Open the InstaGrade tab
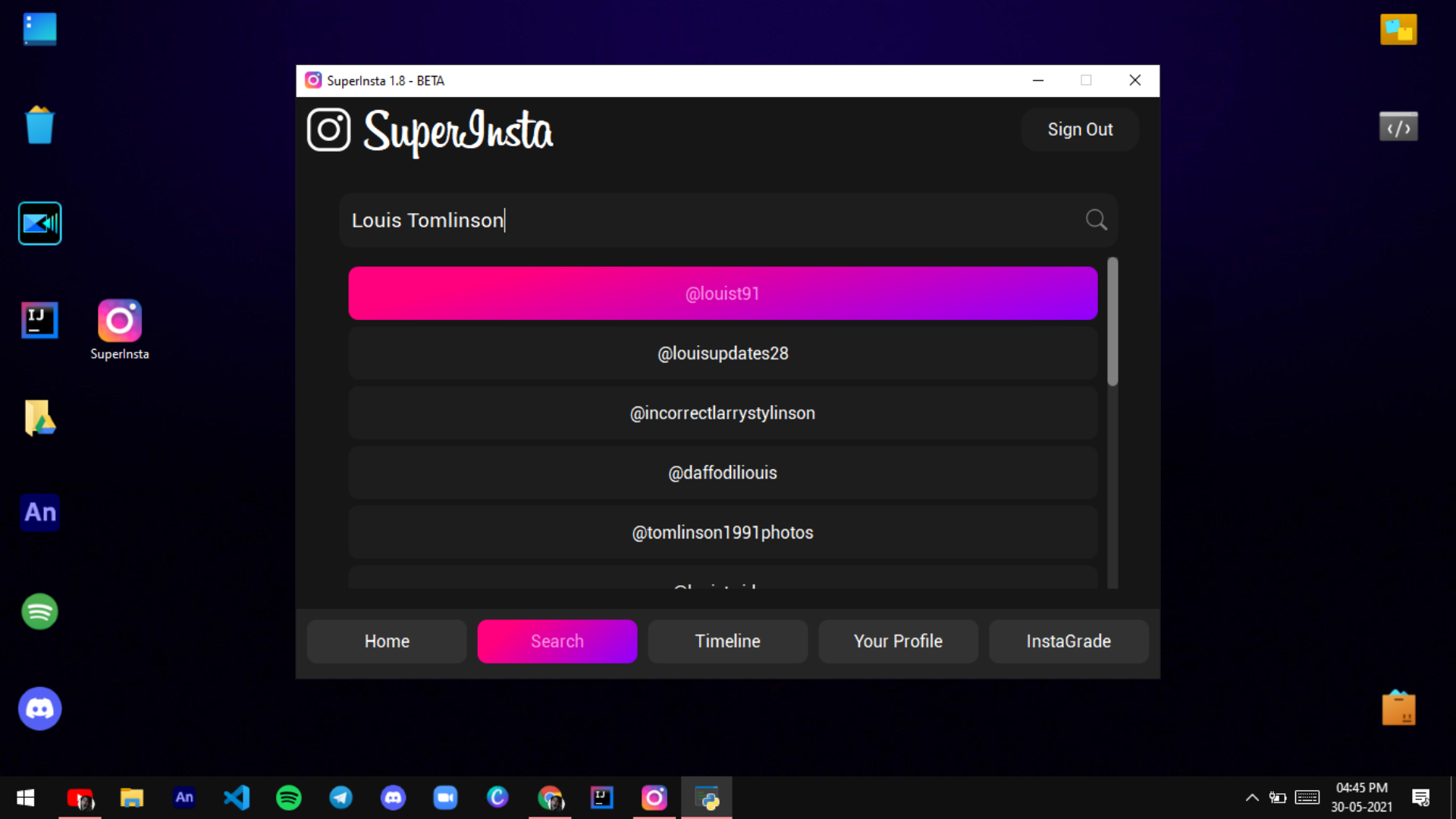This screenshot has width=1456, height=819. pos(1068,642)
